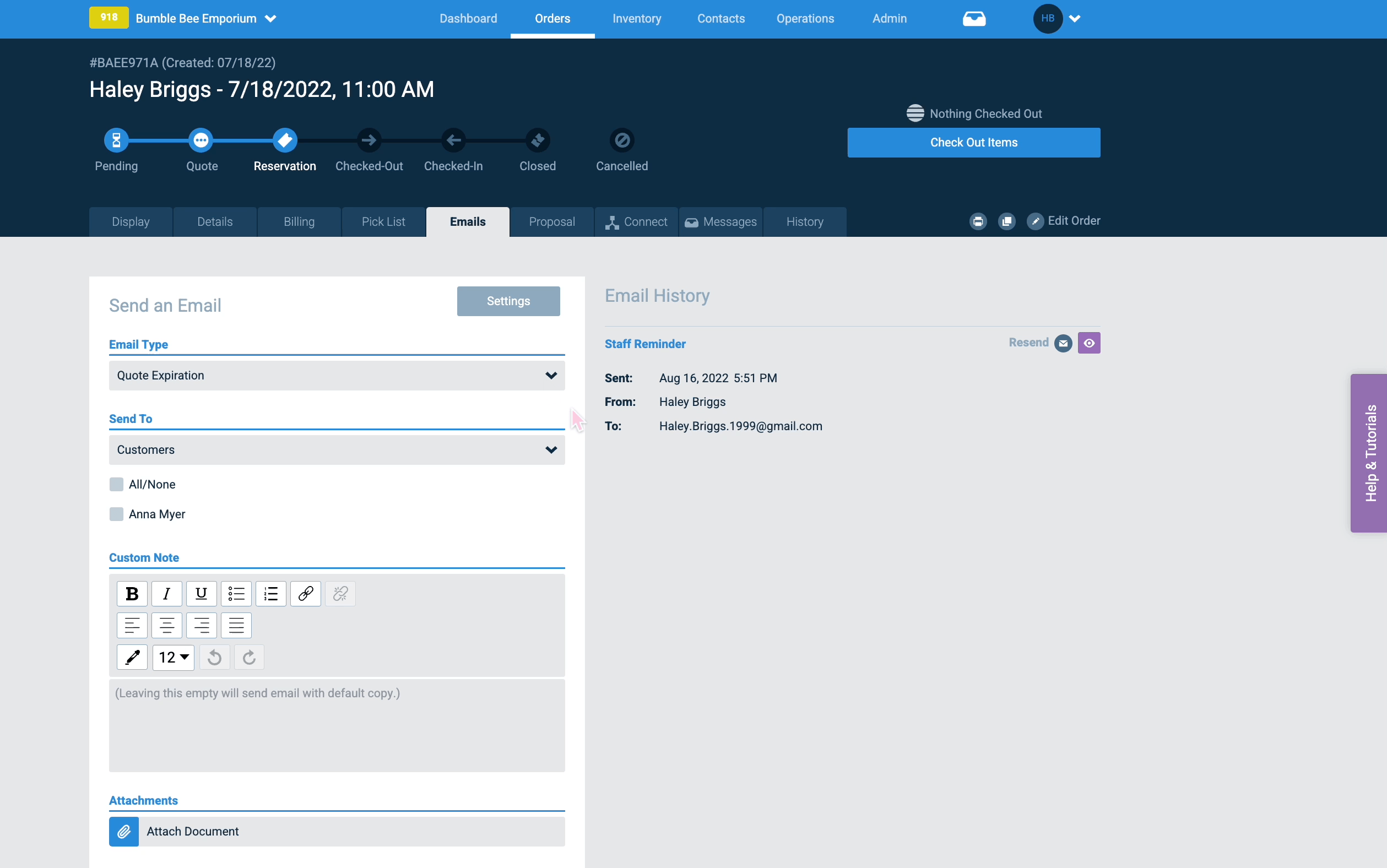Switch to the Display tab

click(x=131, y=222)
